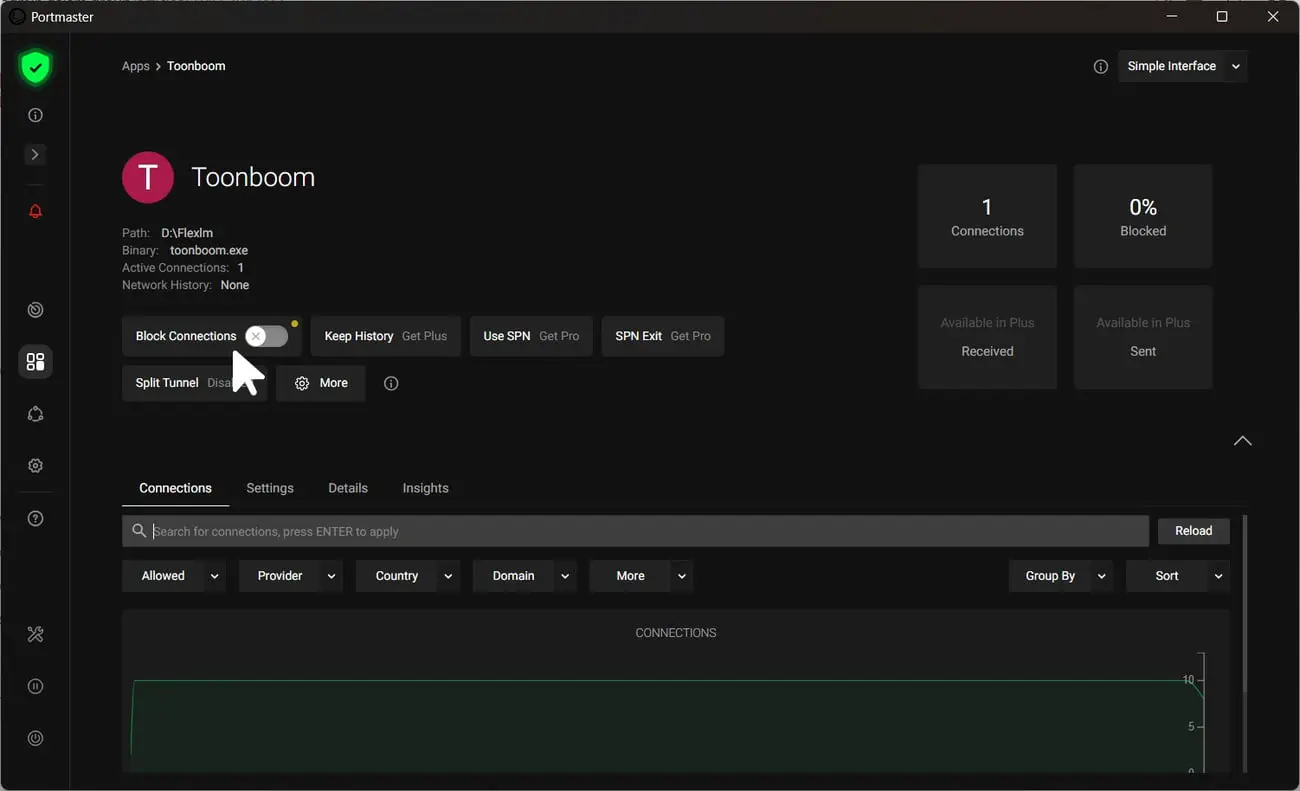1300x791 pixels.
Task: Select the Apps grid icon in the sidebar
Action: pos(35,362)
